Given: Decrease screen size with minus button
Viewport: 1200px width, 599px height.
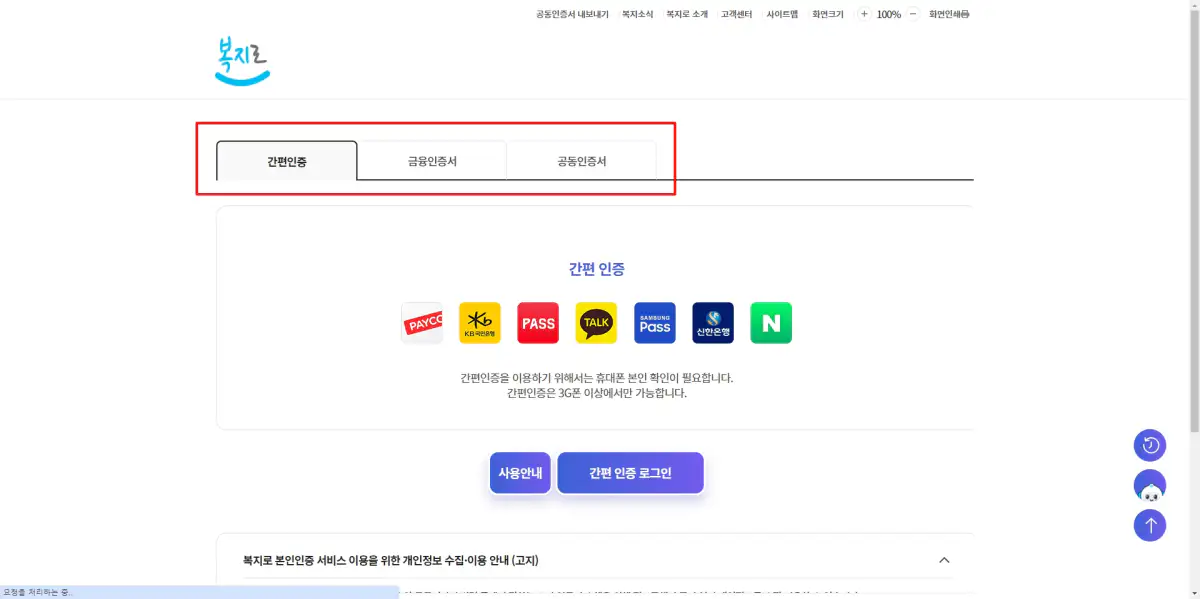Looking at the screenshot, I should [x=913, y=14].
